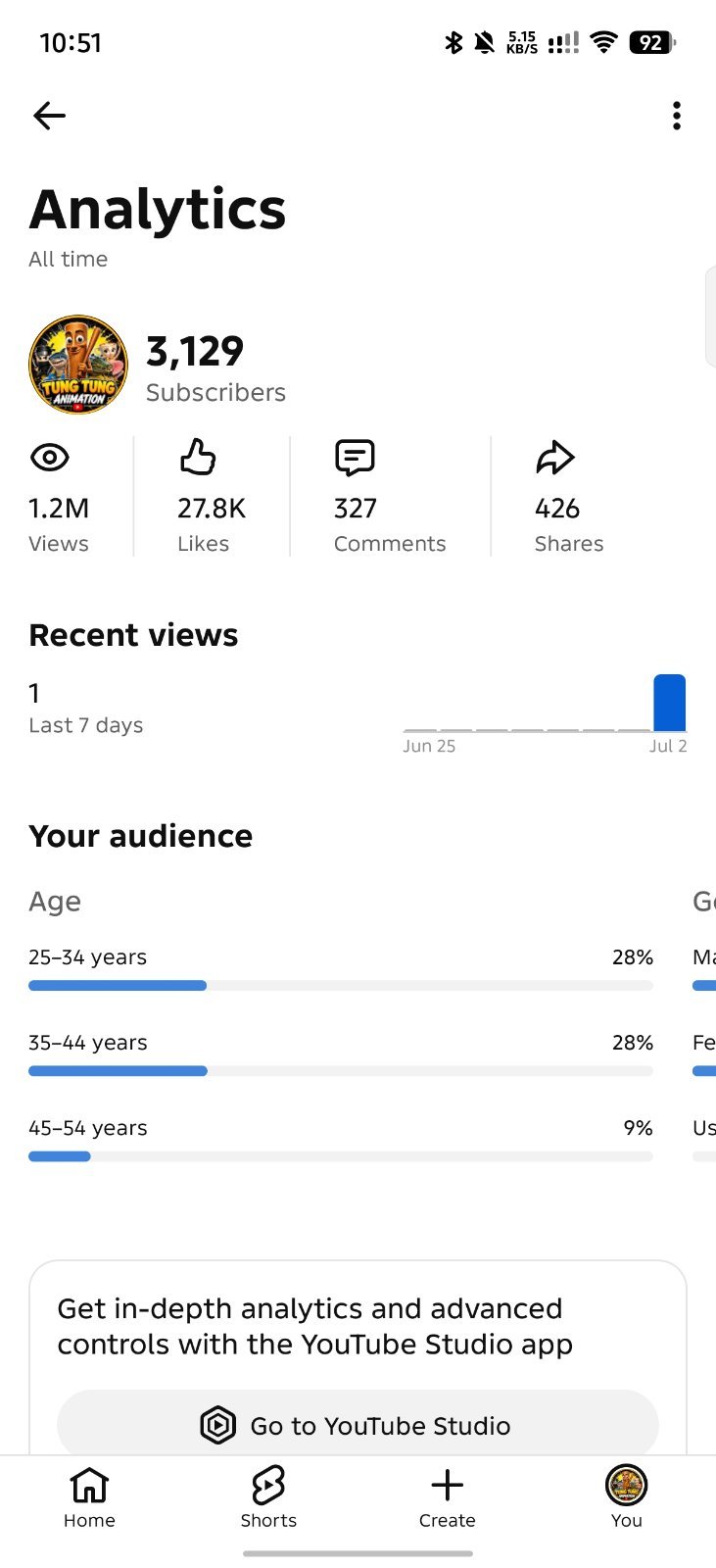Tap the Views eye icon
Viewport: 716px width, 1568px height.
49,458
